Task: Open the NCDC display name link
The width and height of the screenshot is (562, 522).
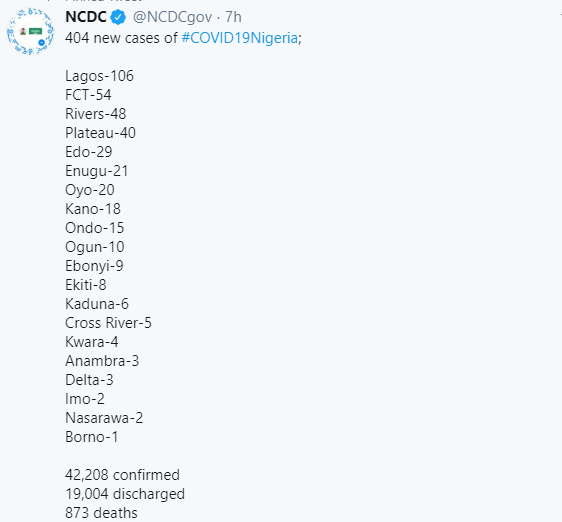Action: tap(86, 17)
